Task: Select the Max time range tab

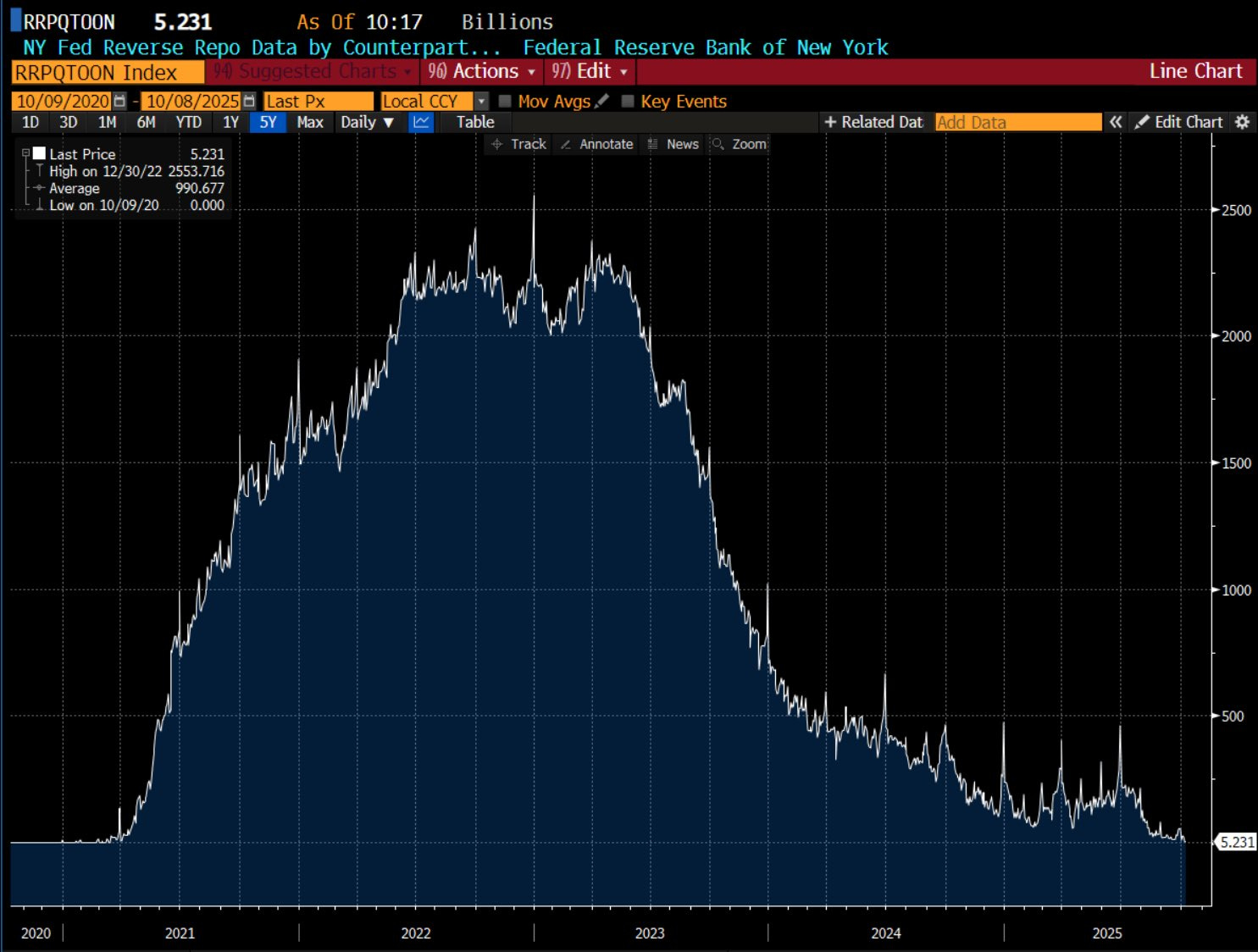Action: coord(310,123)
